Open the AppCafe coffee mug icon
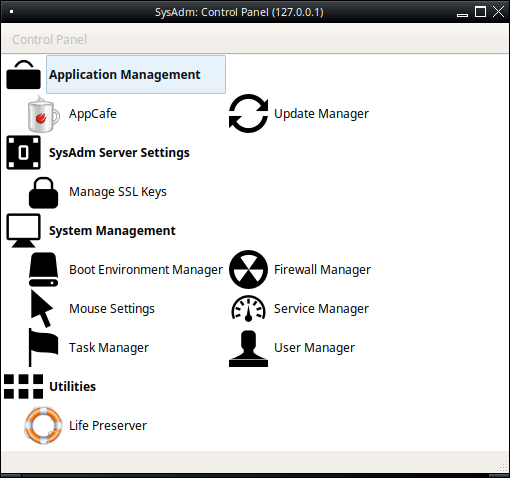This screenshot has width=510, height=478. (43, 114)
